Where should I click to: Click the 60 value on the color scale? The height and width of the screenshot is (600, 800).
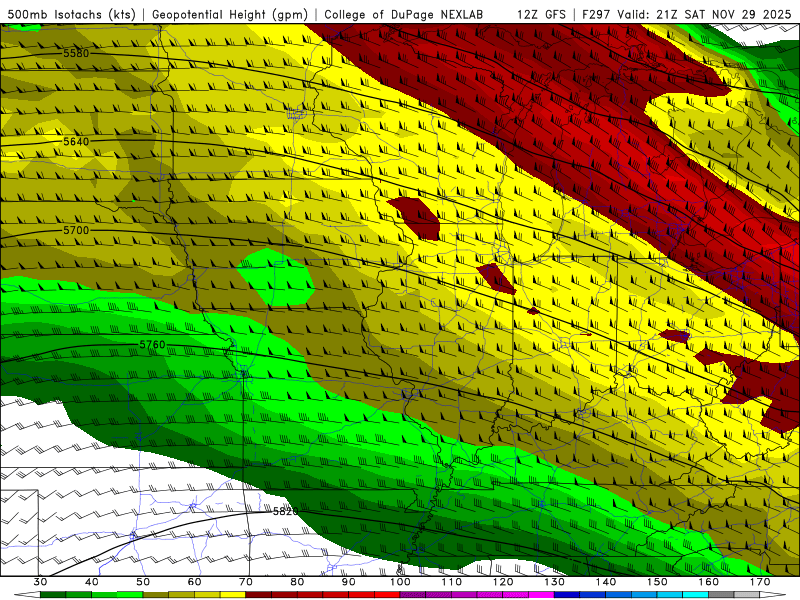[x=194, y=582]
